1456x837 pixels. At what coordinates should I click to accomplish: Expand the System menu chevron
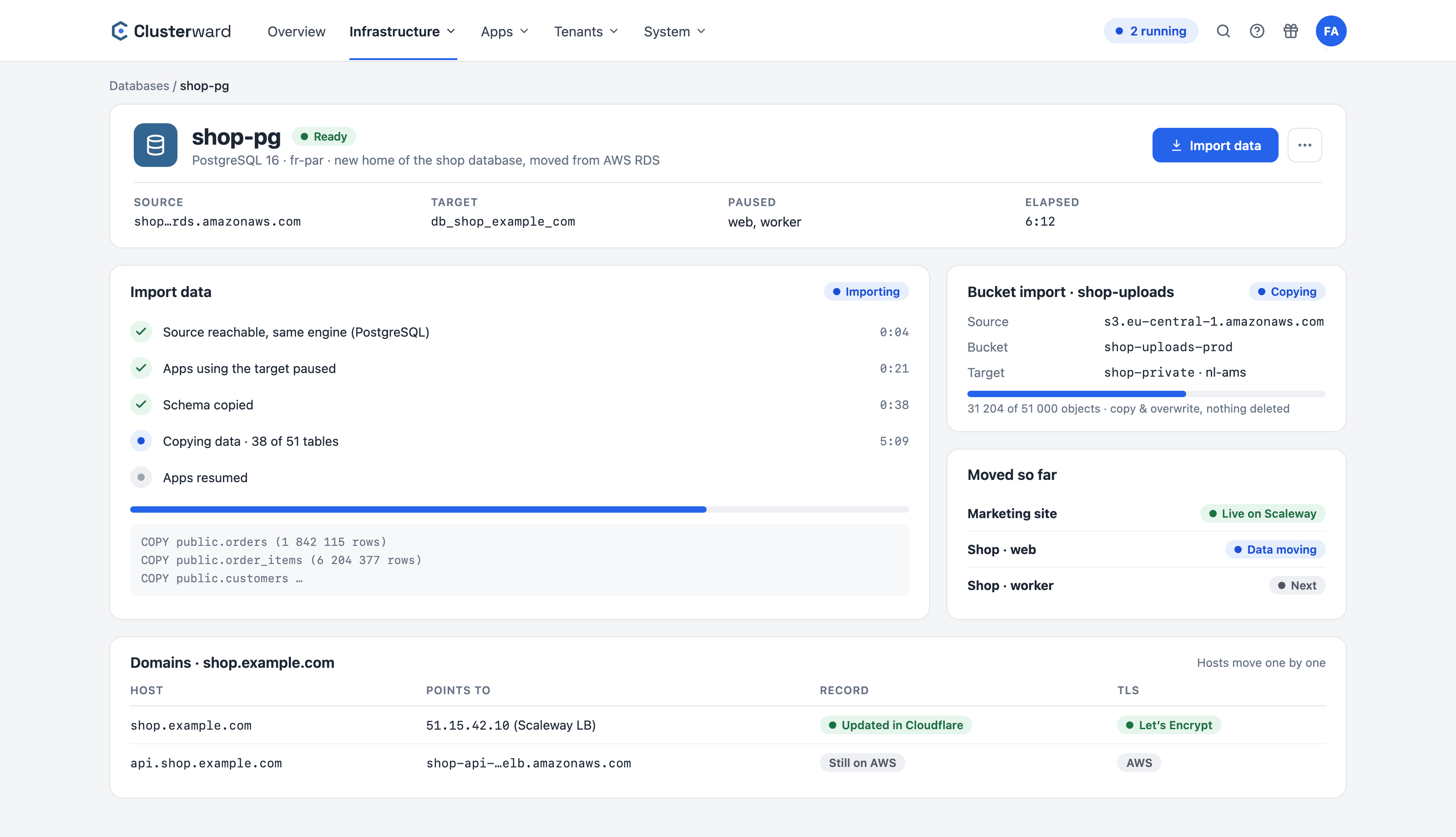click(701, 31)
